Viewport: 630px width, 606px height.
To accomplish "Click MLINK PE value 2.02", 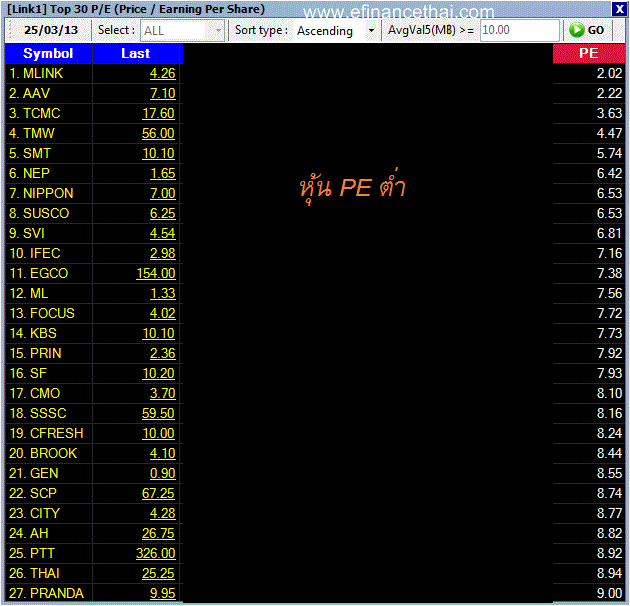I will (609, 74).
